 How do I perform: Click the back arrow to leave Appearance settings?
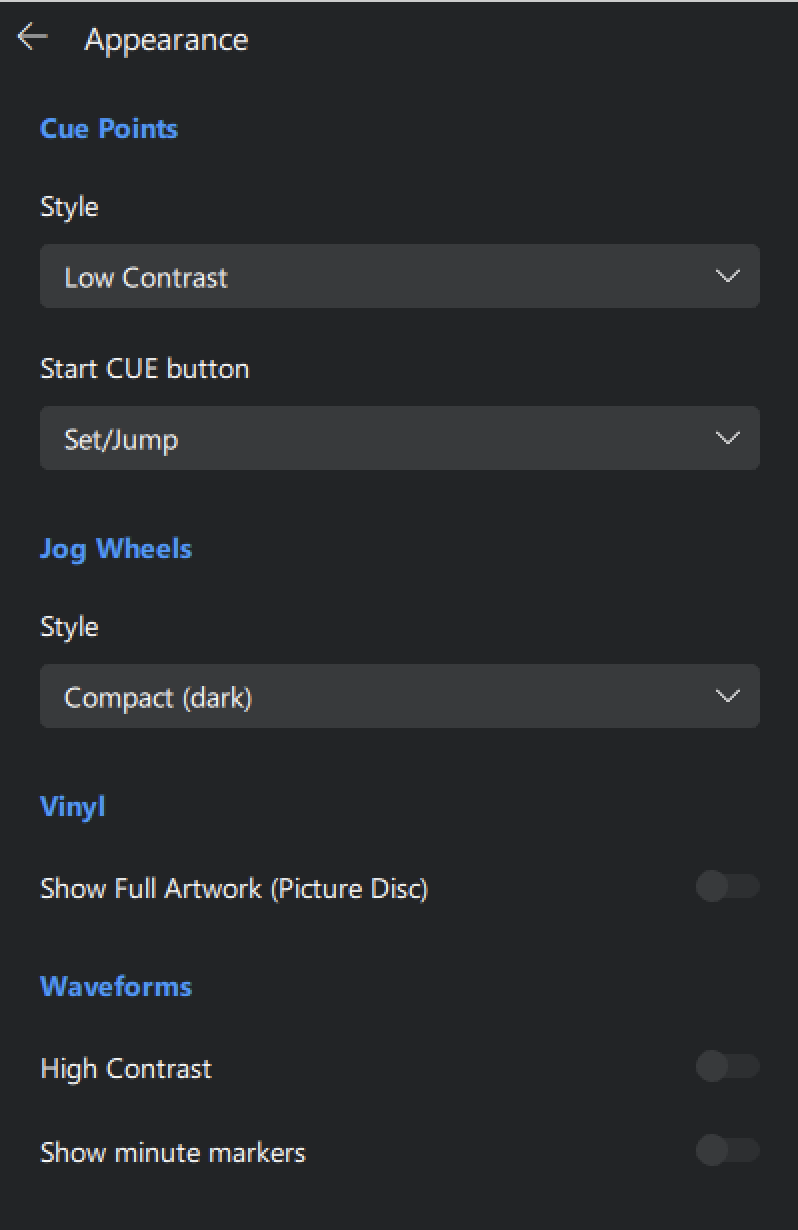33,37
